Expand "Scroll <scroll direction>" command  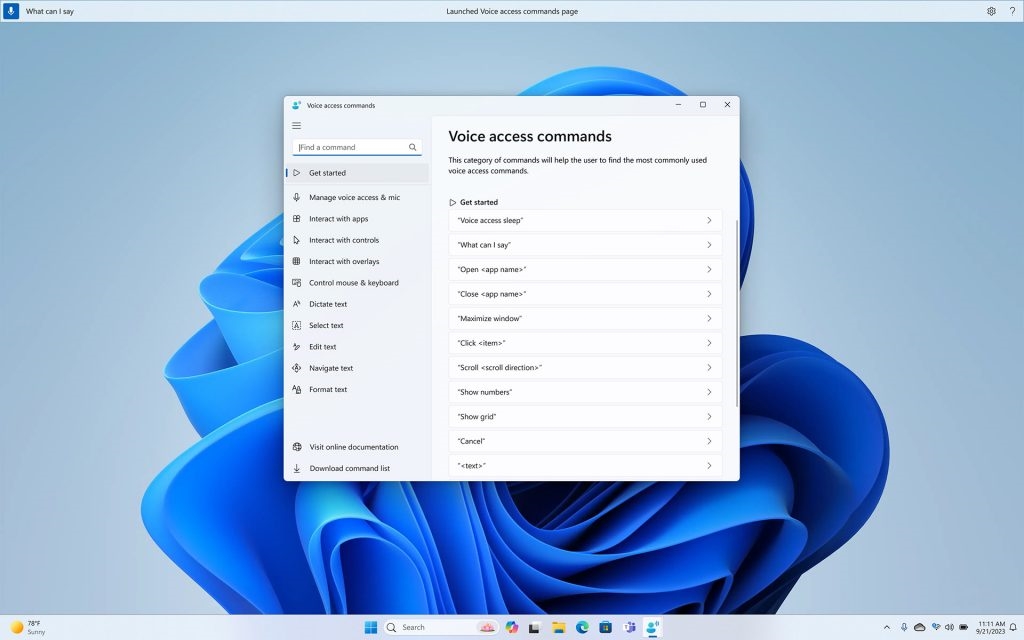pos(585,367)
